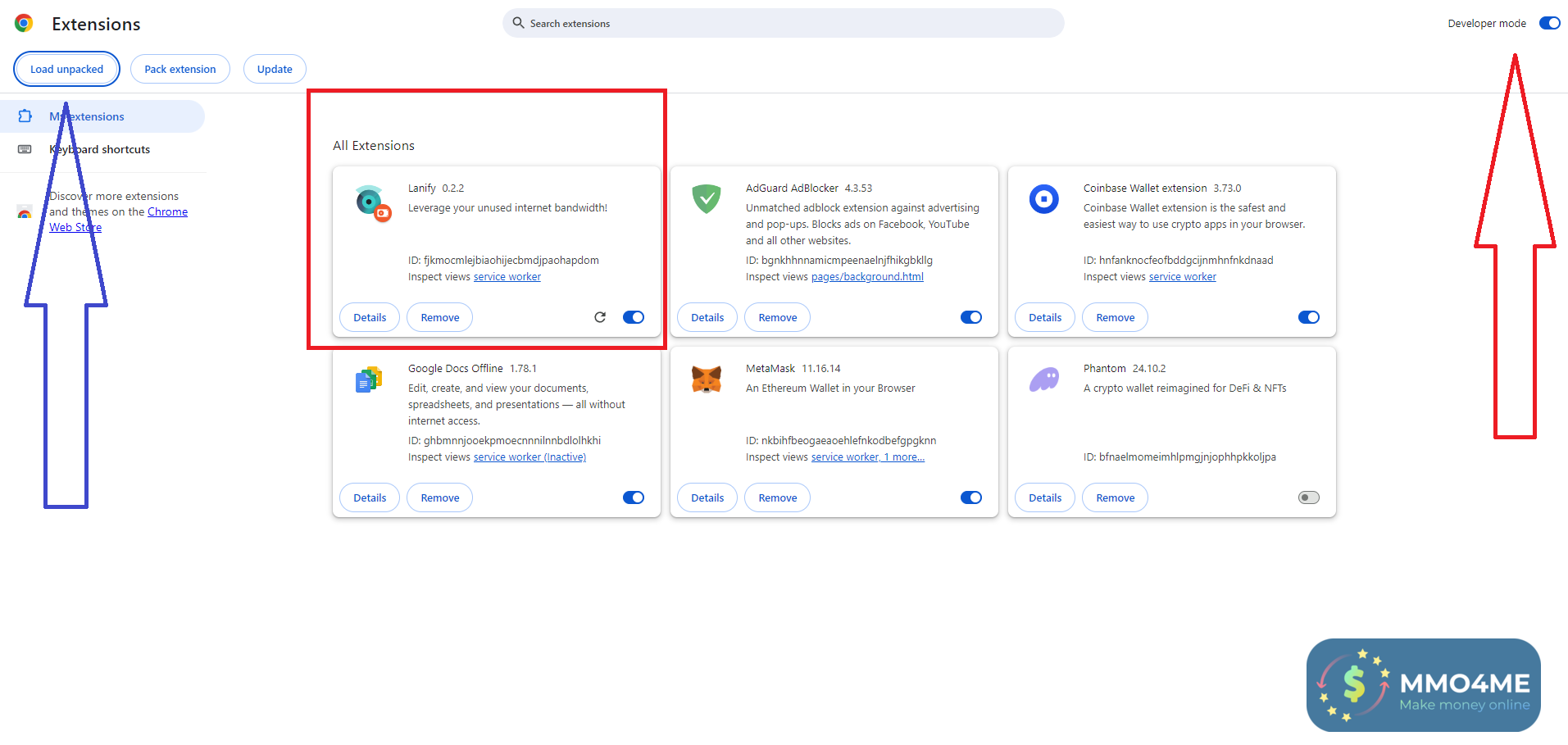Click the Coinbase Wallet extension icon

[x=1043, y=198]
